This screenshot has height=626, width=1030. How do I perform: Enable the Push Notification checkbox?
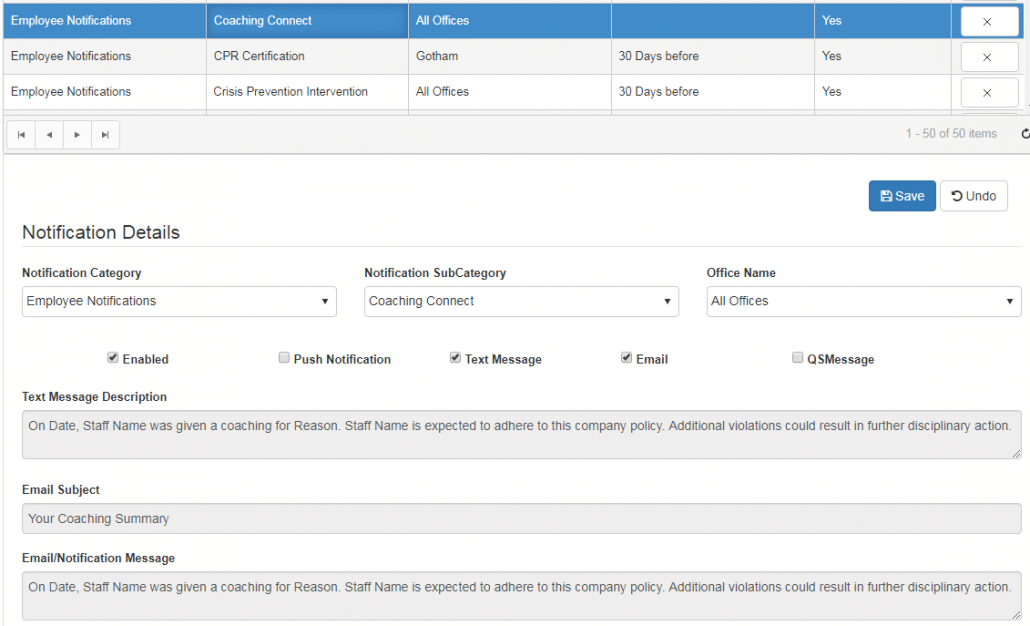tap(284, 357)
